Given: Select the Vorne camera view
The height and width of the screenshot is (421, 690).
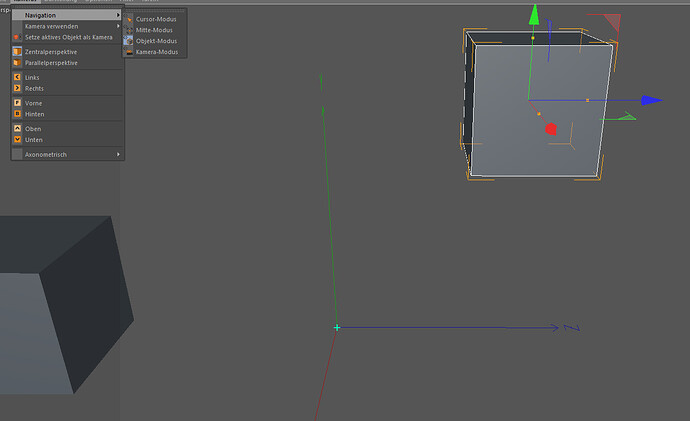Looking at the screenshot, I should point(66,103).
